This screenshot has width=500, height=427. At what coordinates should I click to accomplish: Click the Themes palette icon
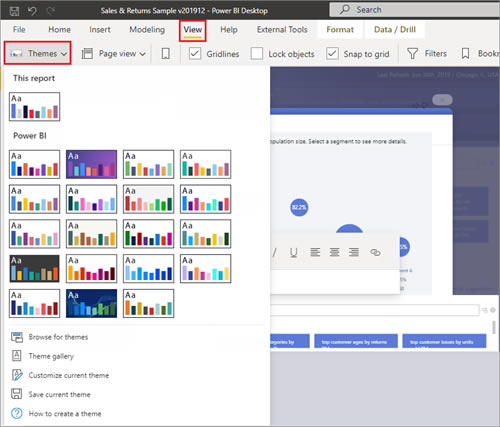16,53
